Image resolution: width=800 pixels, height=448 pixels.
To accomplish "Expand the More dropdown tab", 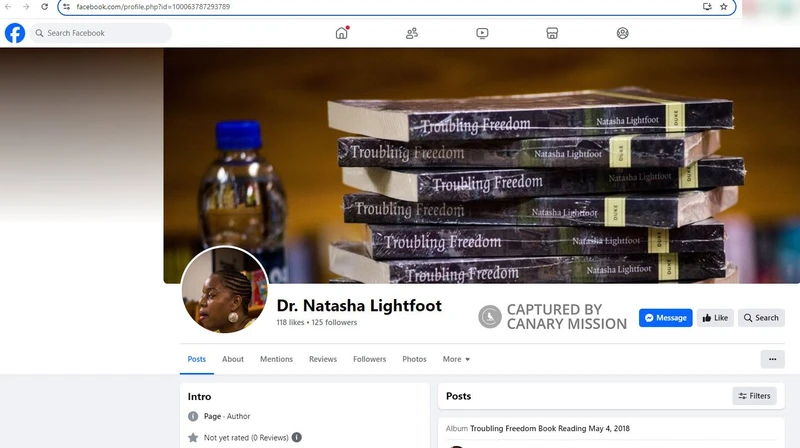I will [x=456, y=359].
